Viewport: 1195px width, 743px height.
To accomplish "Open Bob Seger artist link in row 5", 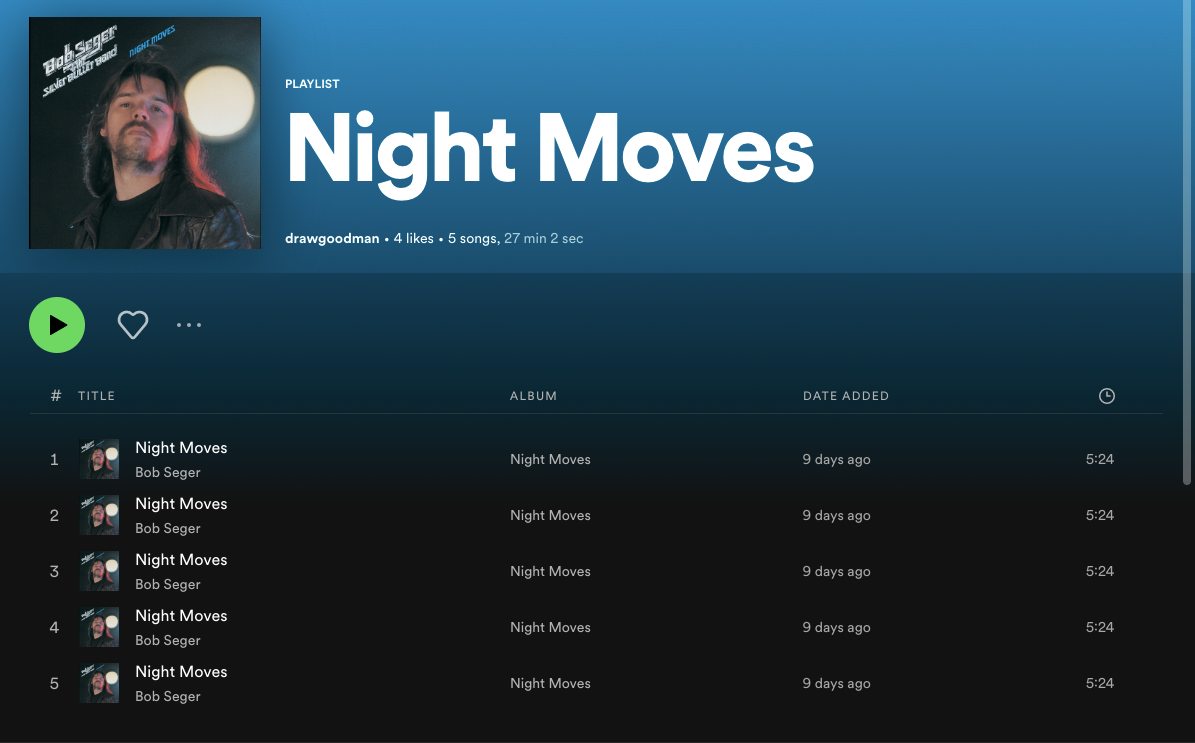I will pyautogui.click(x=168, y=697).
